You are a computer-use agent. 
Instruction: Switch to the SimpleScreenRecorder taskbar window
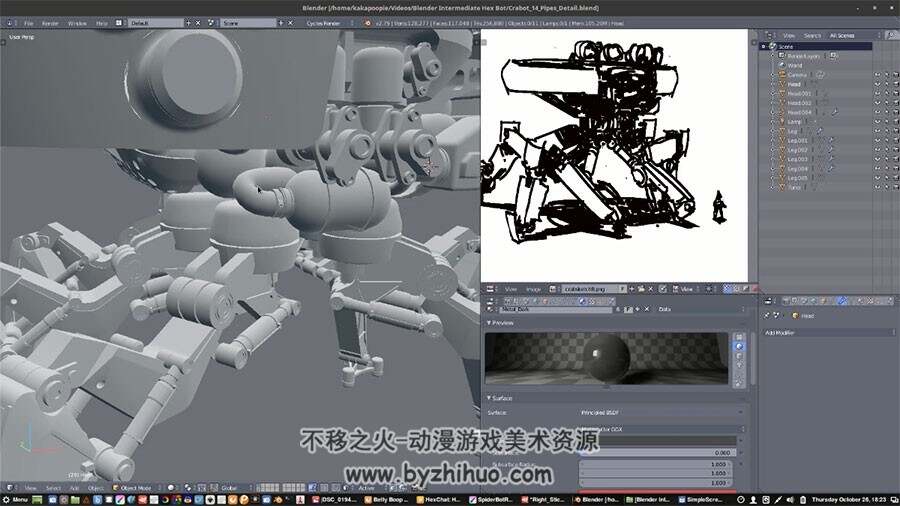coord(700,500)
